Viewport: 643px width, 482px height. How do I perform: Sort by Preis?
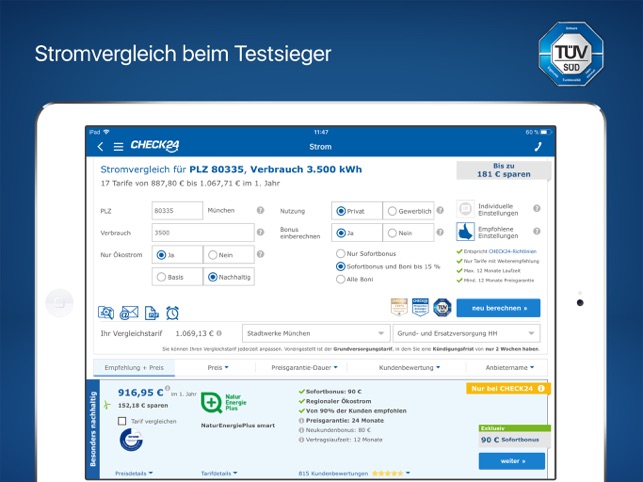(x=218, y=368)
